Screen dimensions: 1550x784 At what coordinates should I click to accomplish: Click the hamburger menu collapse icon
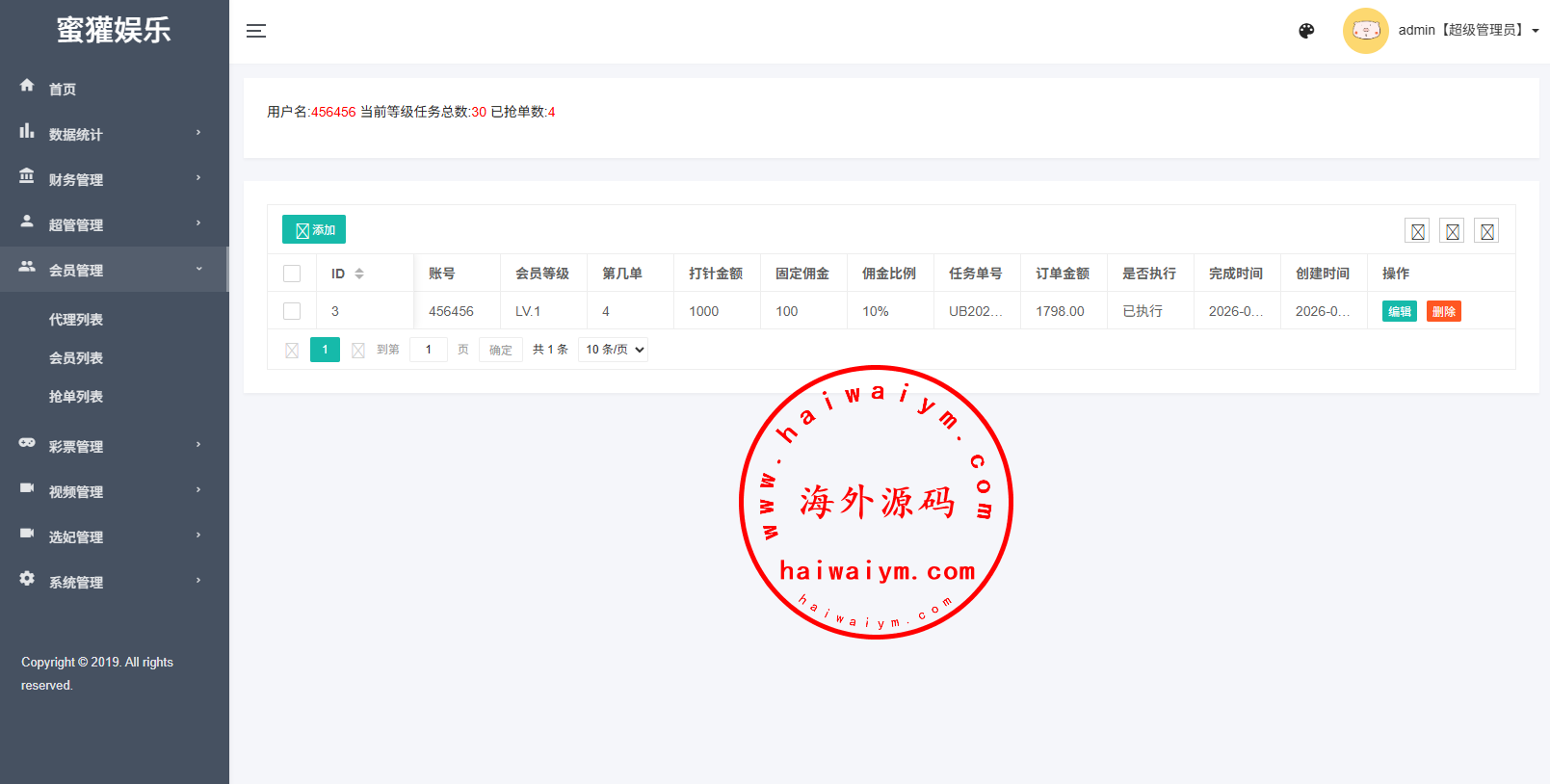255,31
